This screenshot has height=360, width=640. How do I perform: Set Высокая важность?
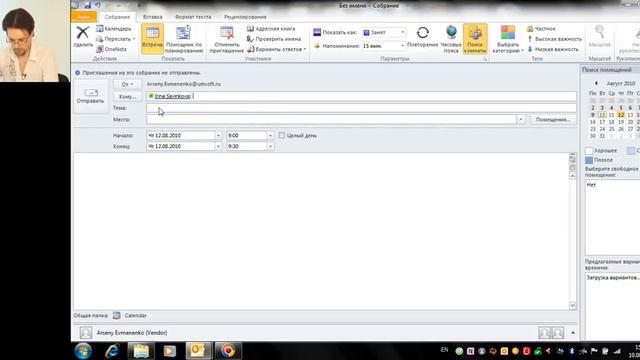[x=554, y=39]
